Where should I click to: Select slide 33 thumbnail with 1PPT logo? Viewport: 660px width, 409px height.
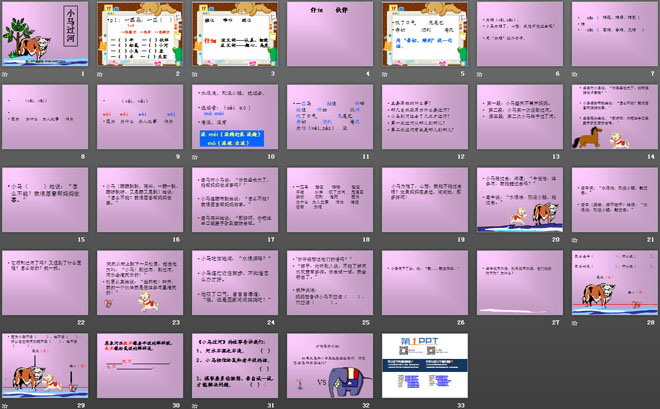pos(425,366)
